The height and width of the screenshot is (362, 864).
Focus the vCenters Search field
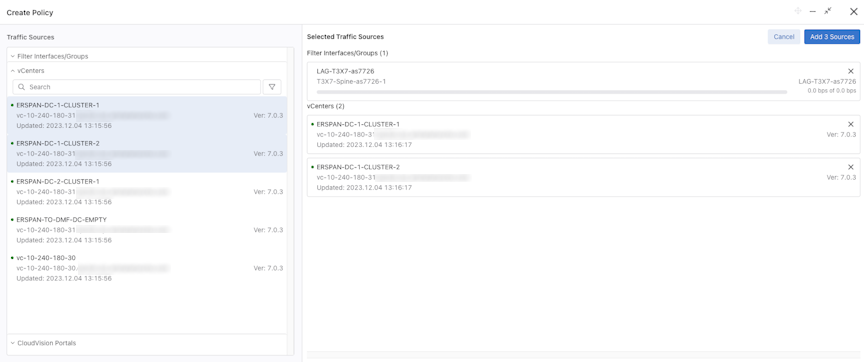click(x=137, y=87)
